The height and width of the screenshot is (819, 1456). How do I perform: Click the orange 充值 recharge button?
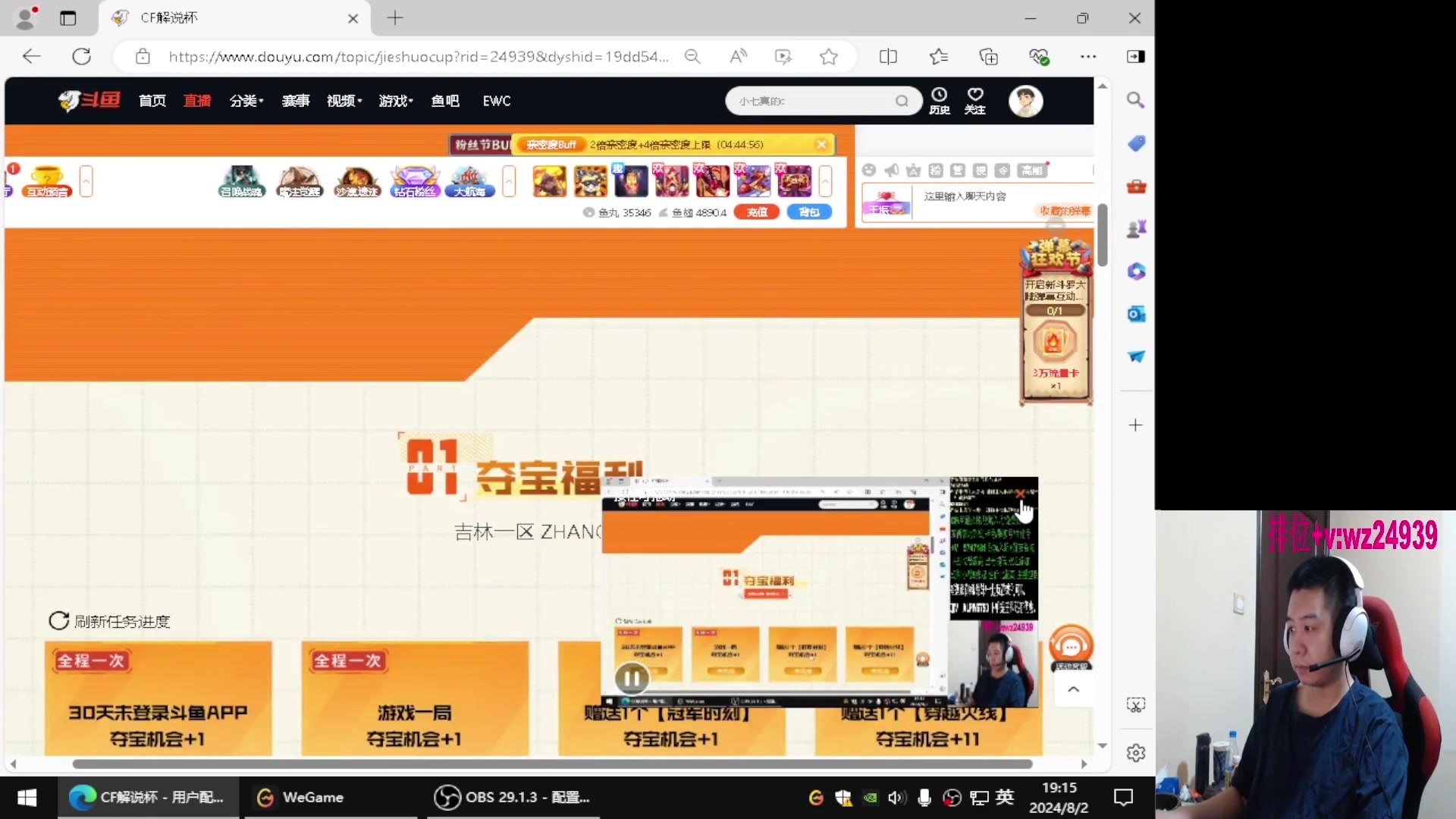point(756,212)
